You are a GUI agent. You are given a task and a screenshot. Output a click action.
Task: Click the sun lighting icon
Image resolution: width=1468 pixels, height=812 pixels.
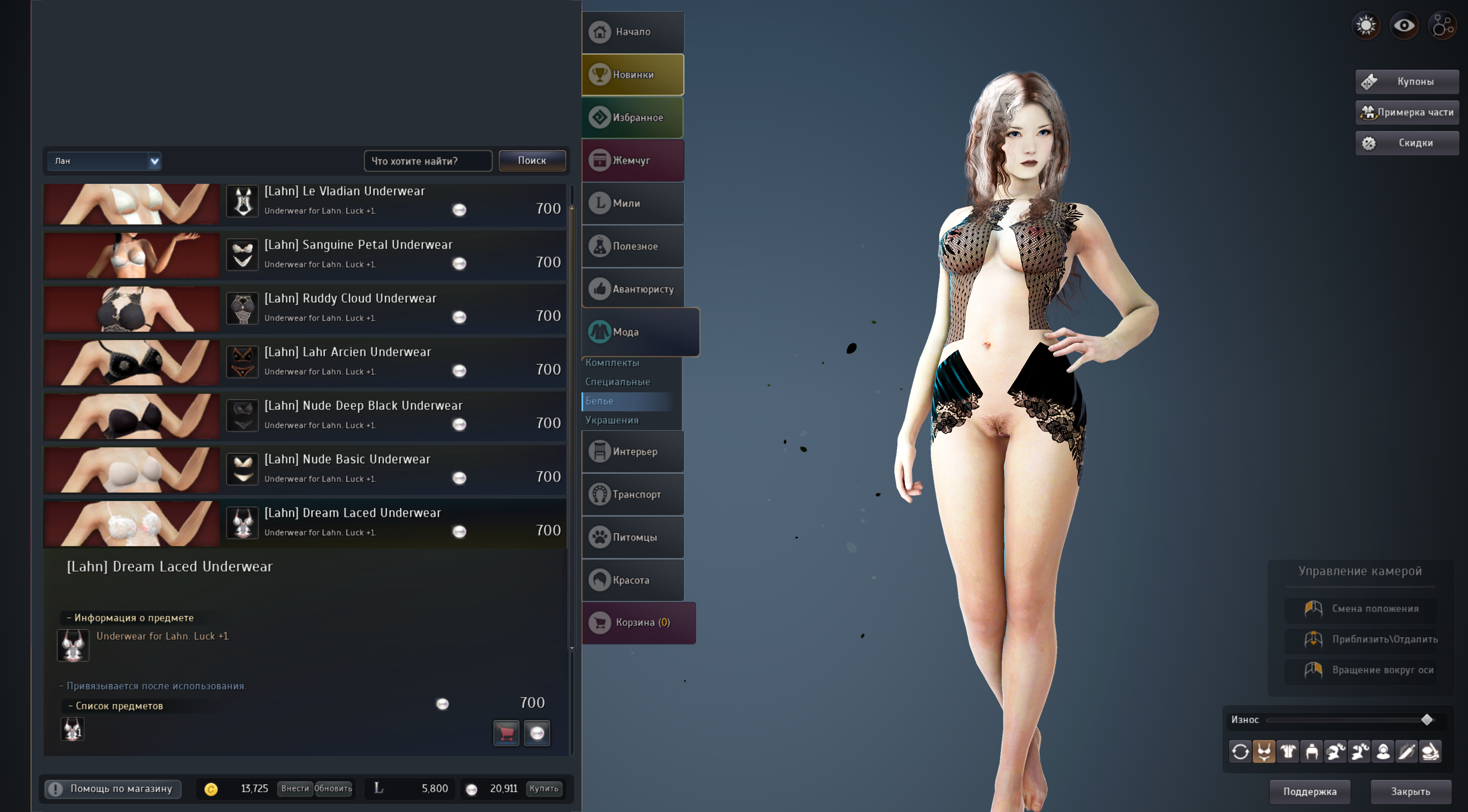1366,26
